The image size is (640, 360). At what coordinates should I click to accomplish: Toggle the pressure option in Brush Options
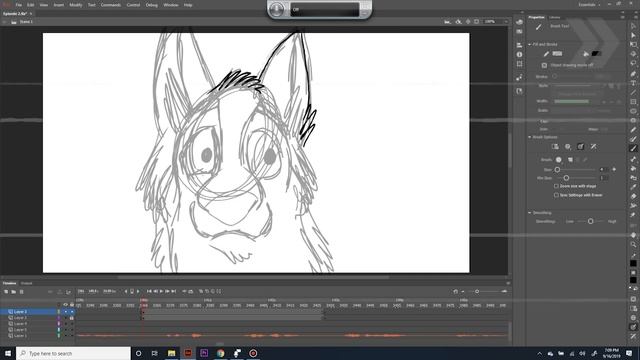point(580,147)
